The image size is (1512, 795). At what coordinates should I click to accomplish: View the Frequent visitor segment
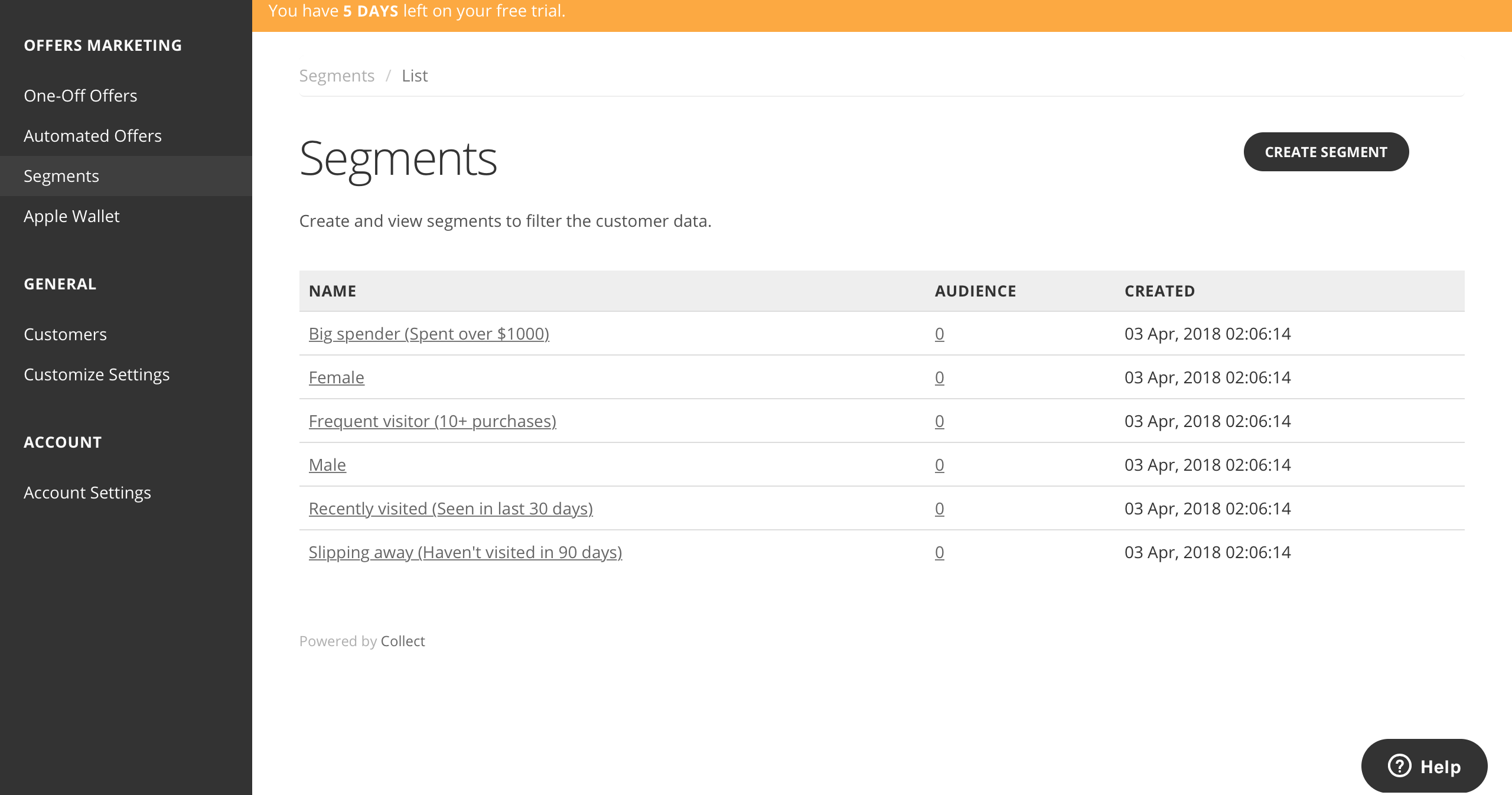(x=432, y=421)
